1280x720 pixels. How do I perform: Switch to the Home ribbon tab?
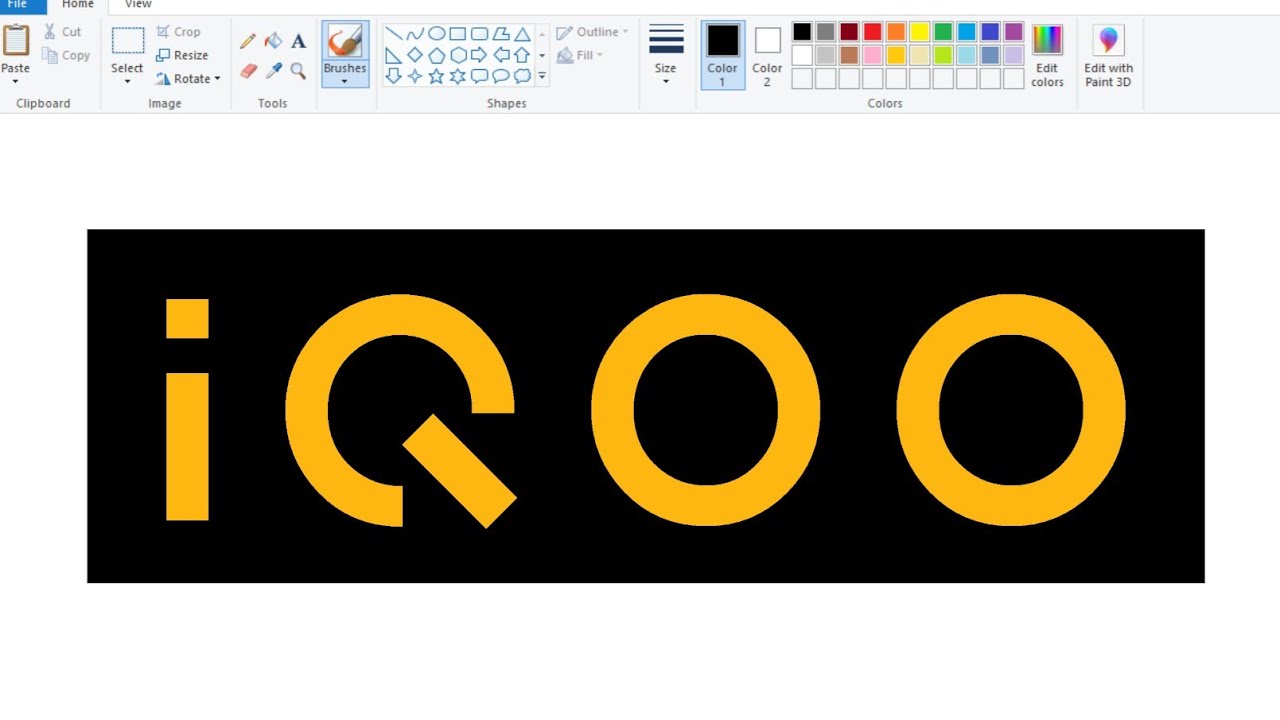click(78, 5)
